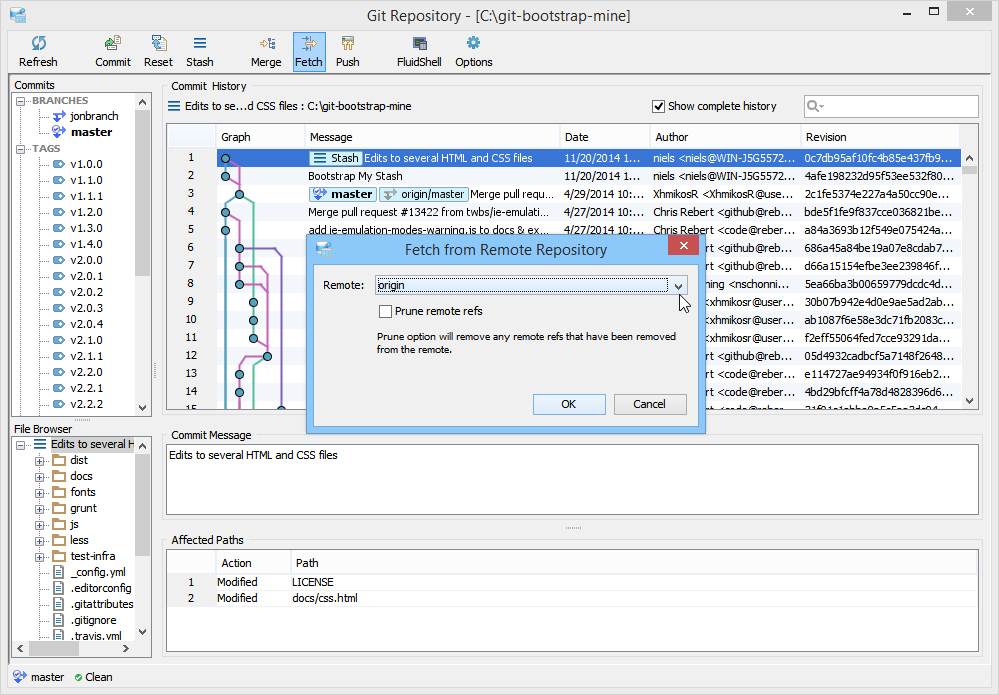Confirm the fetch with the OK button
The width and height of the screenshot is (999, 695).
pyautogui.click(x=569, y=404)
